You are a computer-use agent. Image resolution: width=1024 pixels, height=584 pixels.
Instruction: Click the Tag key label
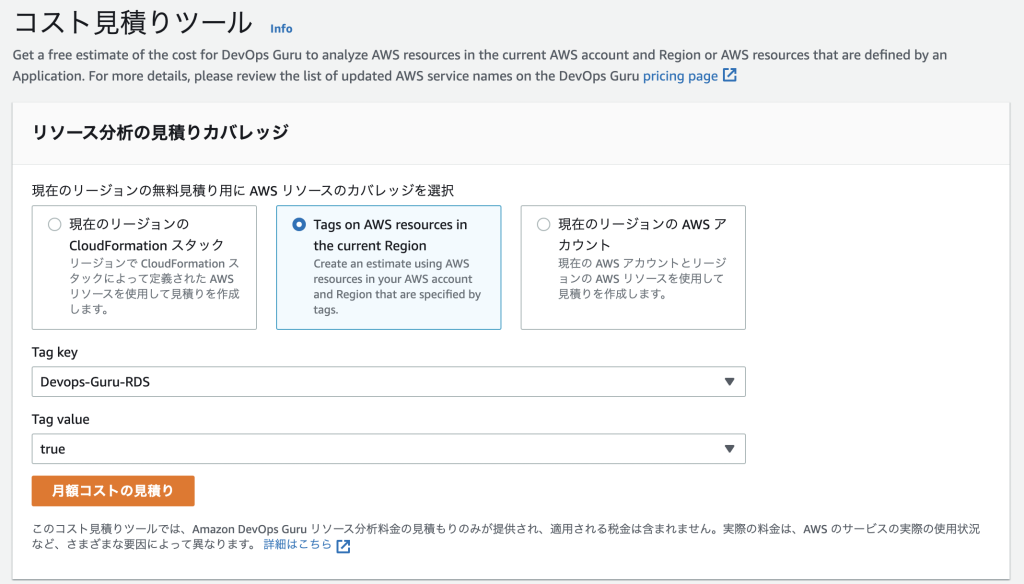pyautogui.click(x=55, y=352)
